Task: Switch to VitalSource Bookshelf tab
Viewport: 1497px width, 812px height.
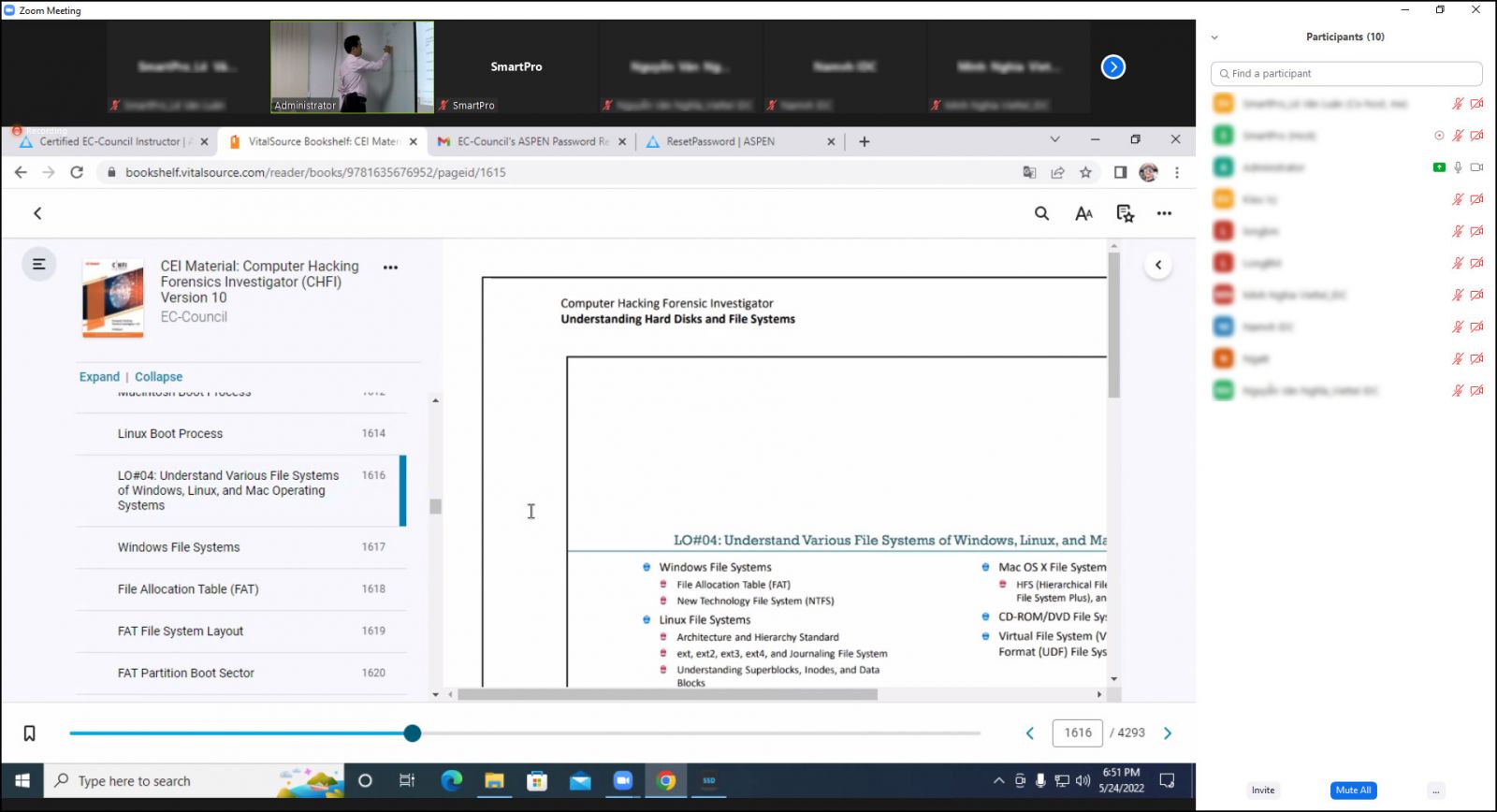Action: (x=323, y=141)
